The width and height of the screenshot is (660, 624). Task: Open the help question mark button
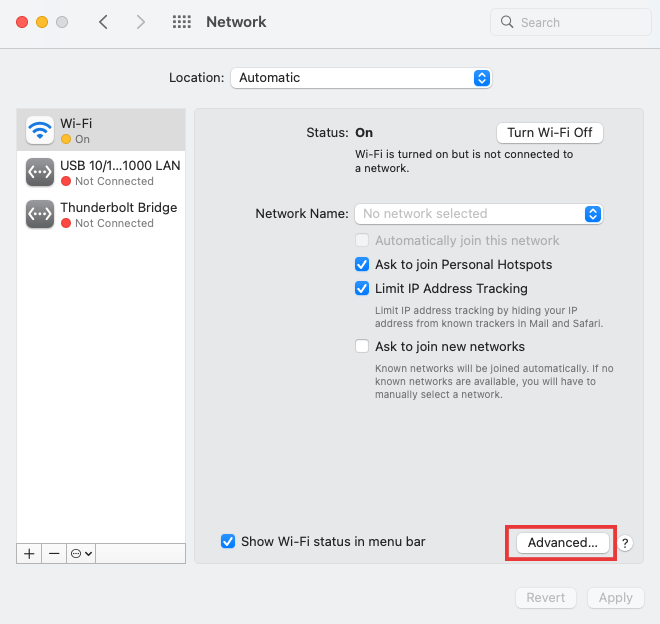625,543
